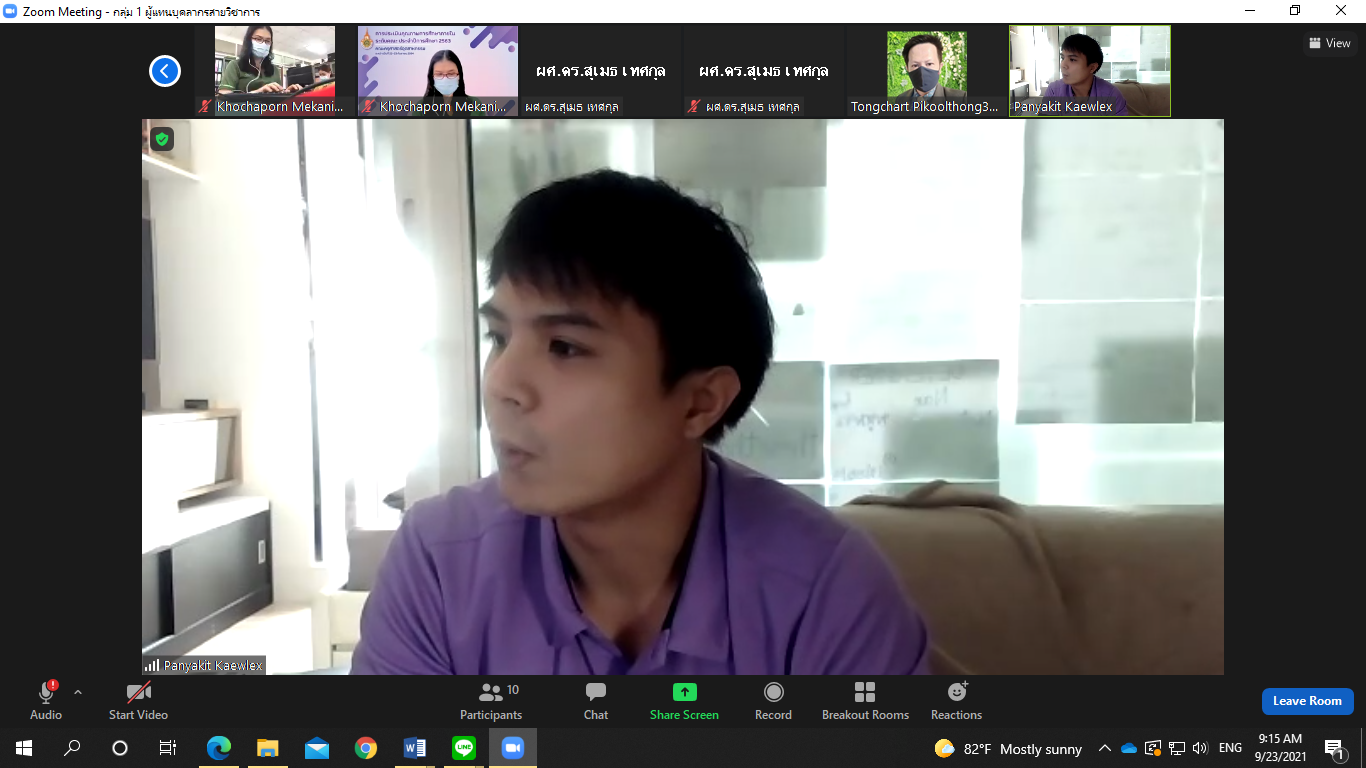Screen dimensions: 1366x768
Task: Open the Windows Start menu
Action: click(x=24, y=748)
